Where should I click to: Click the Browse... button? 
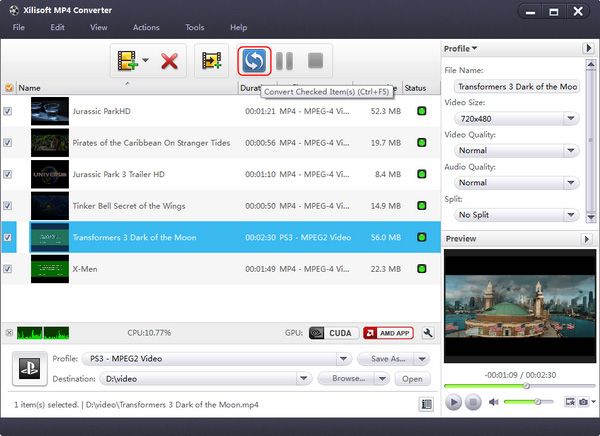[347, 379]
